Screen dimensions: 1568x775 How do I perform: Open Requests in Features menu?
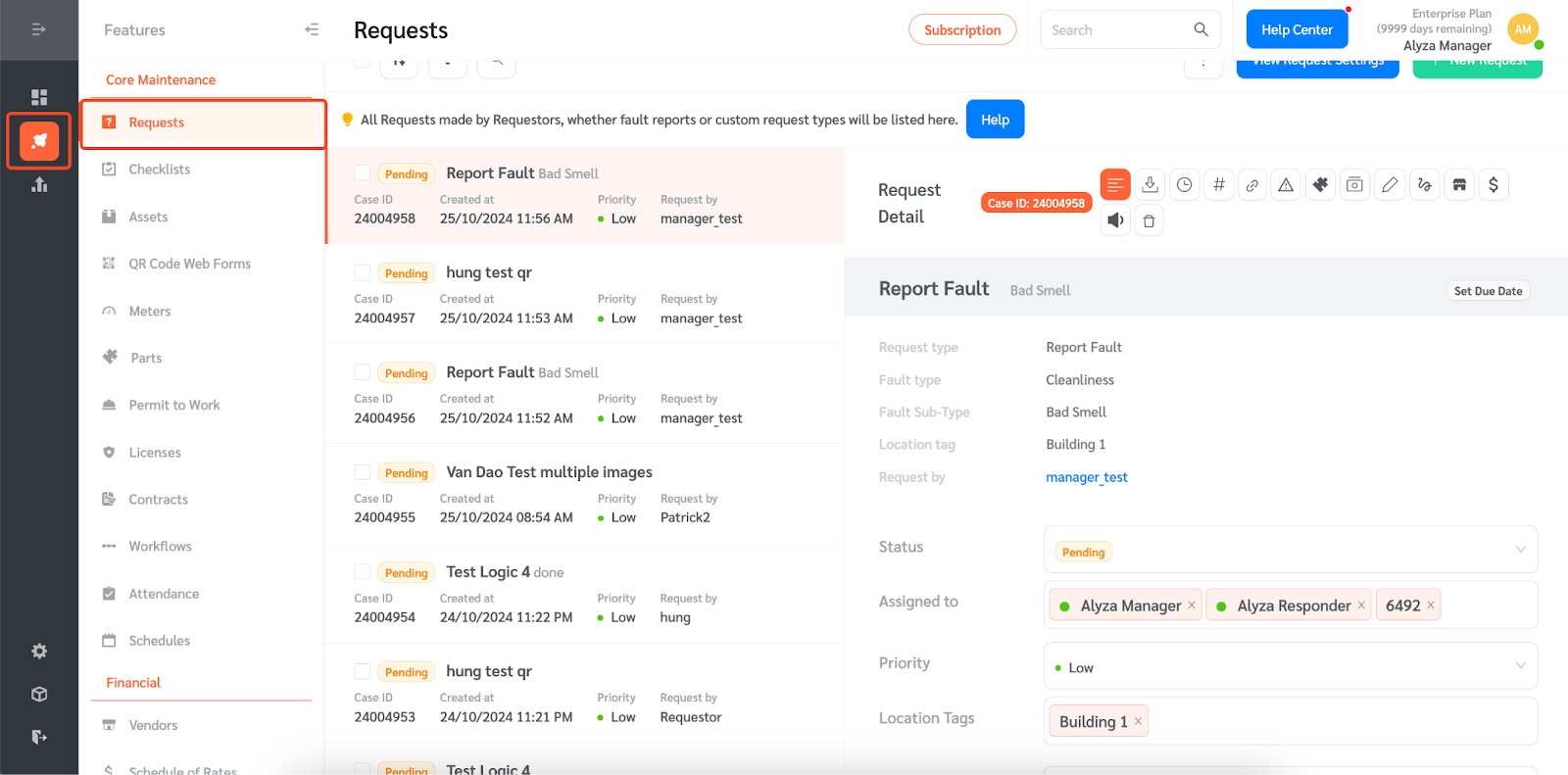(203, 122)
